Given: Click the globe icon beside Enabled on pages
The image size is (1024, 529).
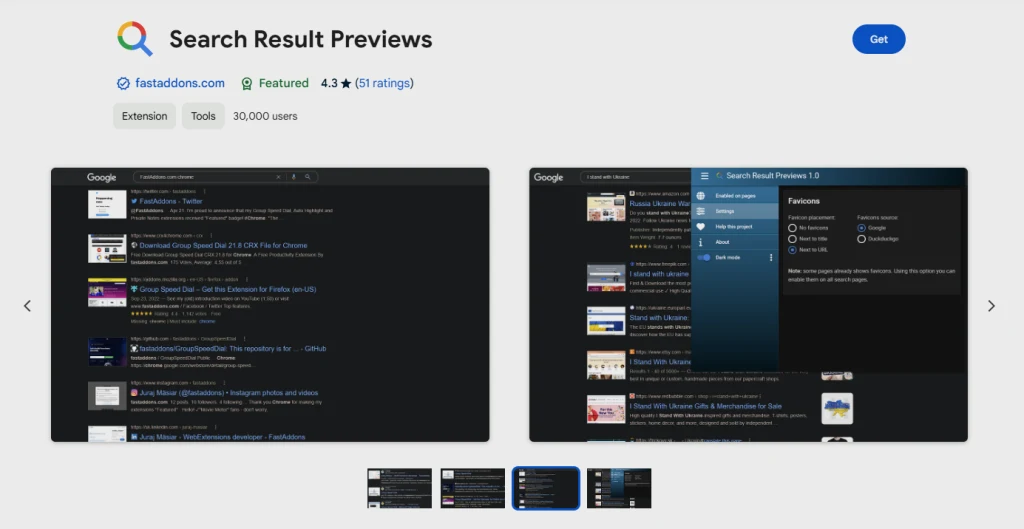Looking at the screenshot, I should coord(701,196).
